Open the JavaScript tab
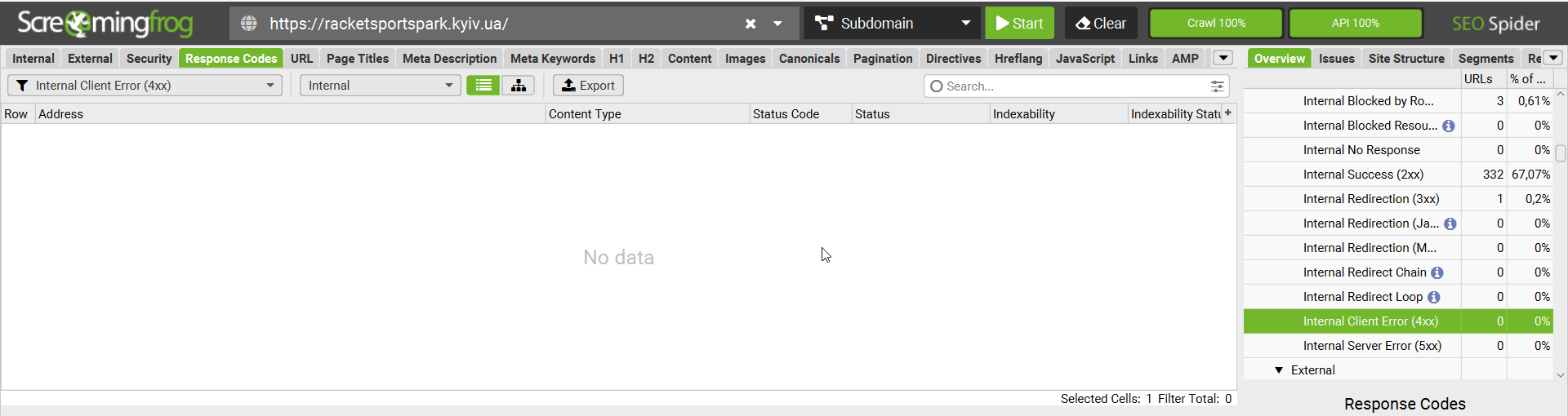 pos(1085,59)
